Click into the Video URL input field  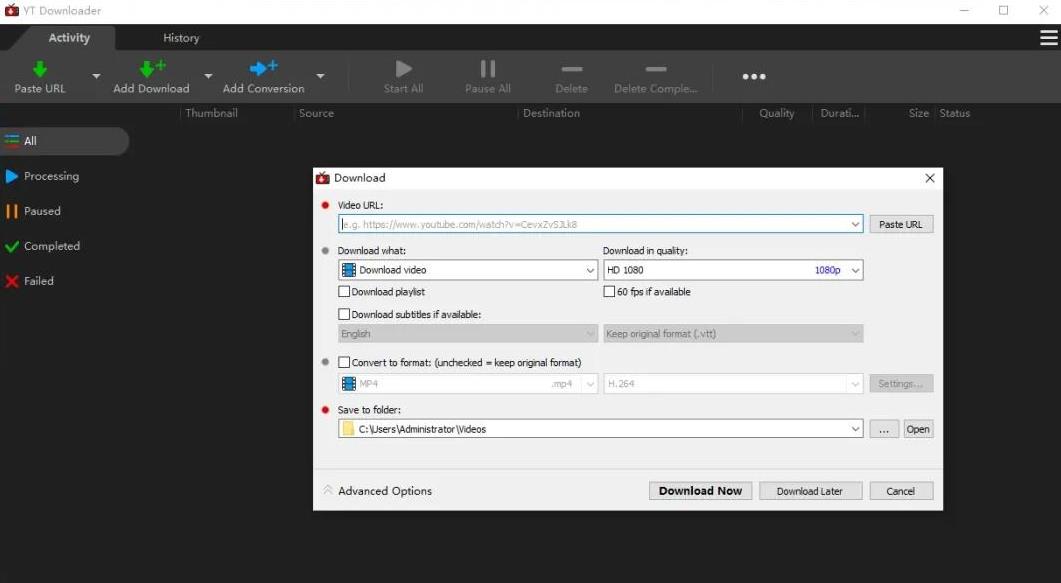tap(593, 225)
